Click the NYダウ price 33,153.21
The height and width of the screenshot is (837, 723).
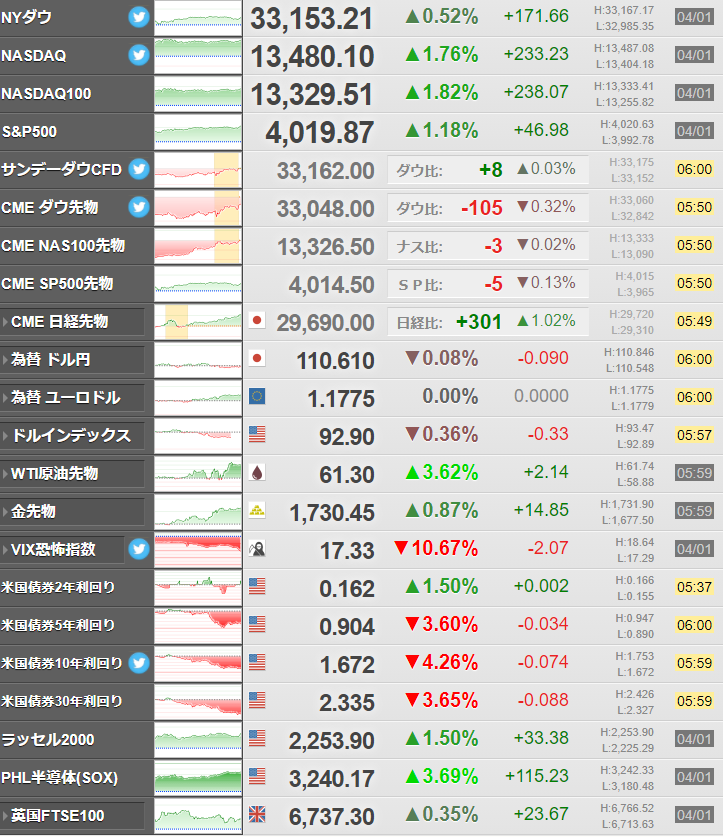[312, 19]
